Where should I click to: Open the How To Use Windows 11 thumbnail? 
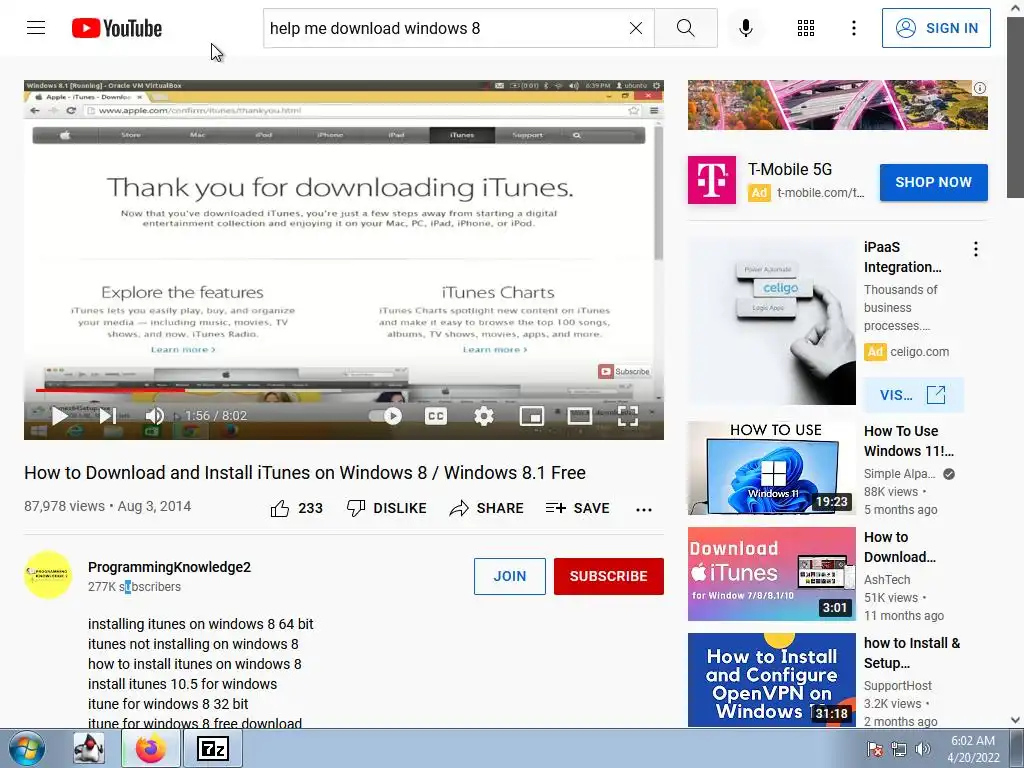click(x=771, y=468)
